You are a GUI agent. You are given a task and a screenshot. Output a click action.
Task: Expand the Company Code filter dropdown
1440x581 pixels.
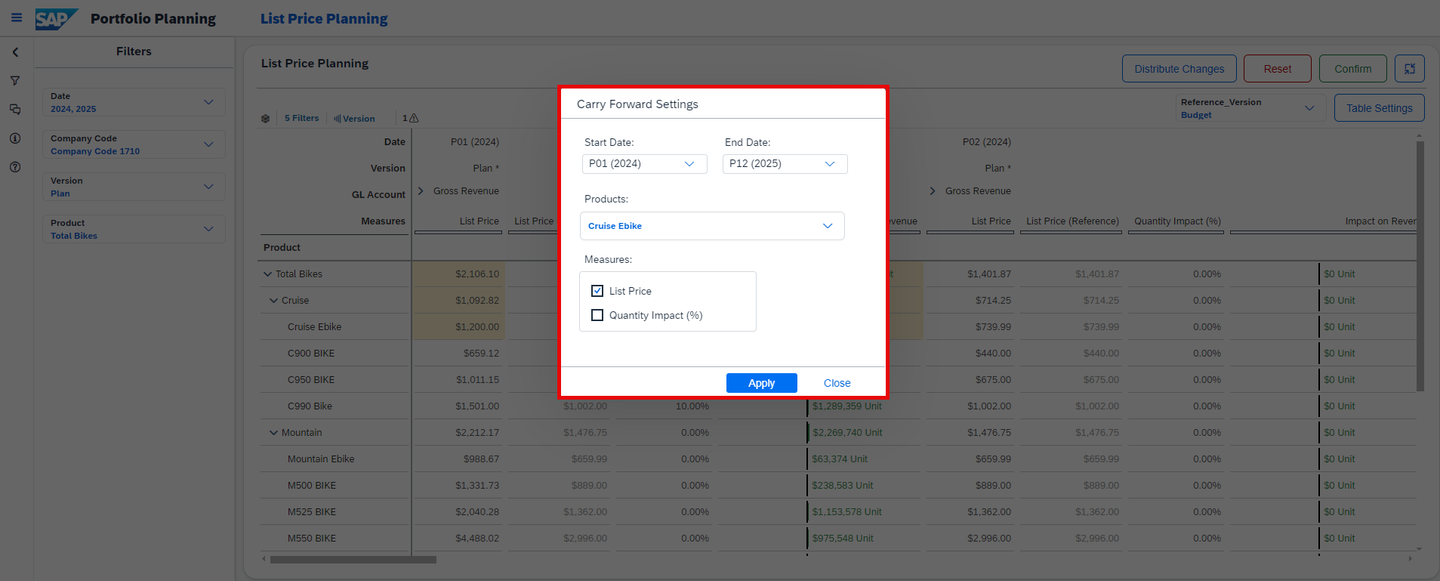(x=136, y=145)
